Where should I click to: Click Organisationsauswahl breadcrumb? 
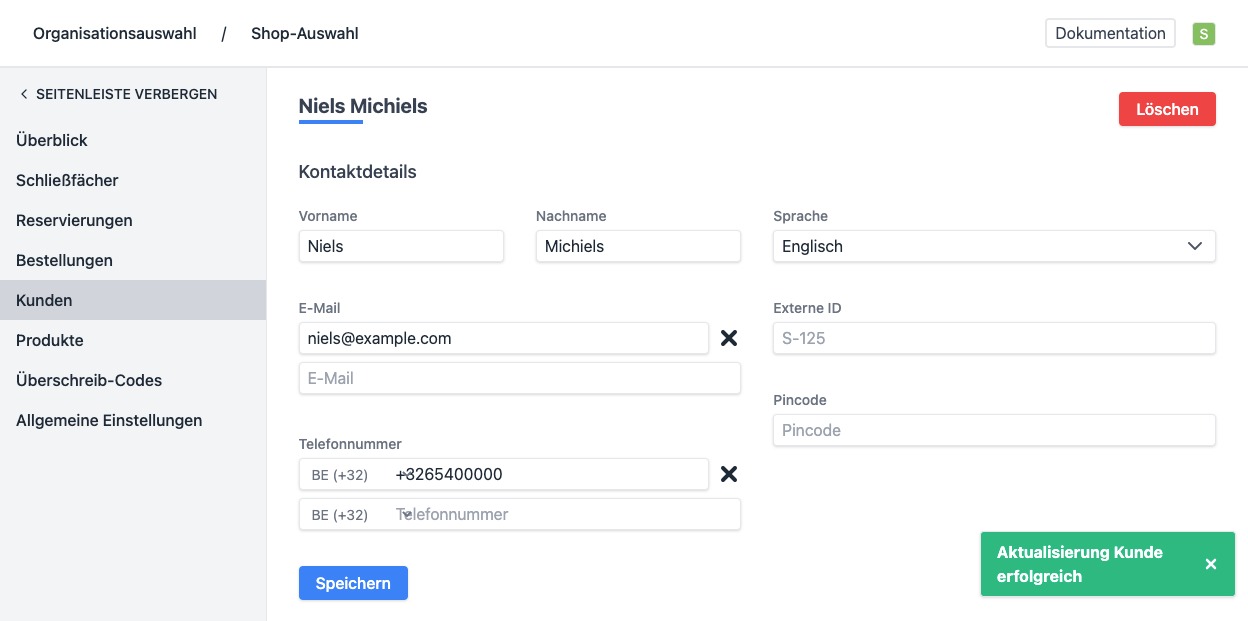(x=114, y=34)
